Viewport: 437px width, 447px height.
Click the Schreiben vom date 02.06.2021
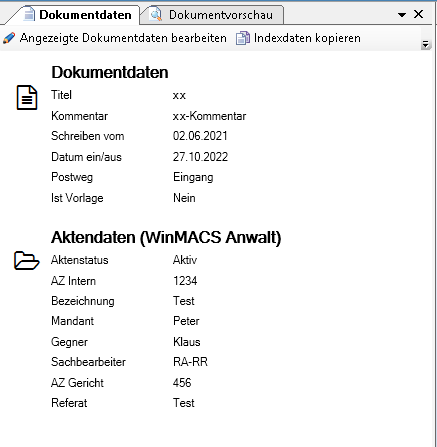click(x=200, y=136)
